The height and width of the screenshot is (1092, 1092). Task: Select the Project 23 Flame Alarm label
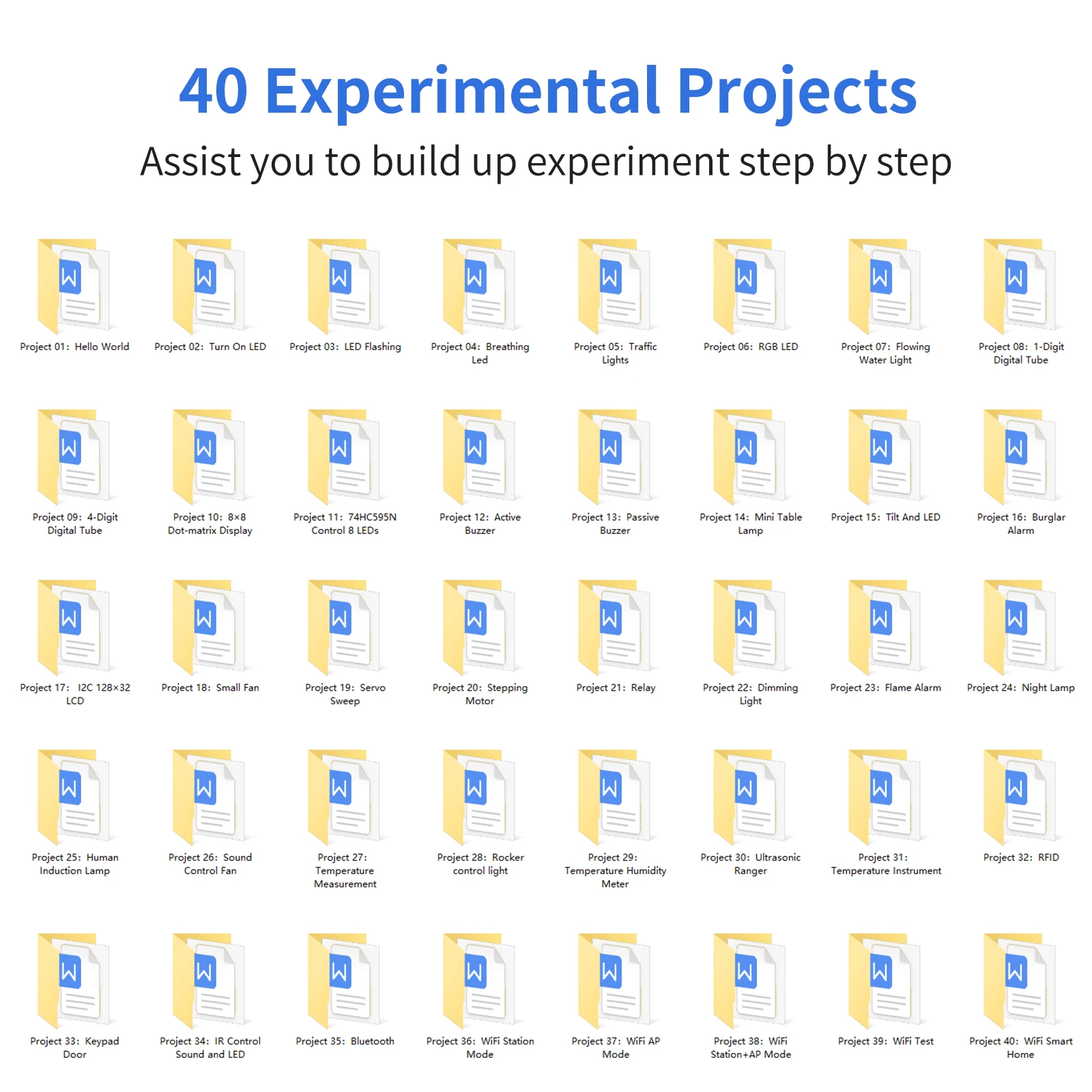(x=885, y=688)
